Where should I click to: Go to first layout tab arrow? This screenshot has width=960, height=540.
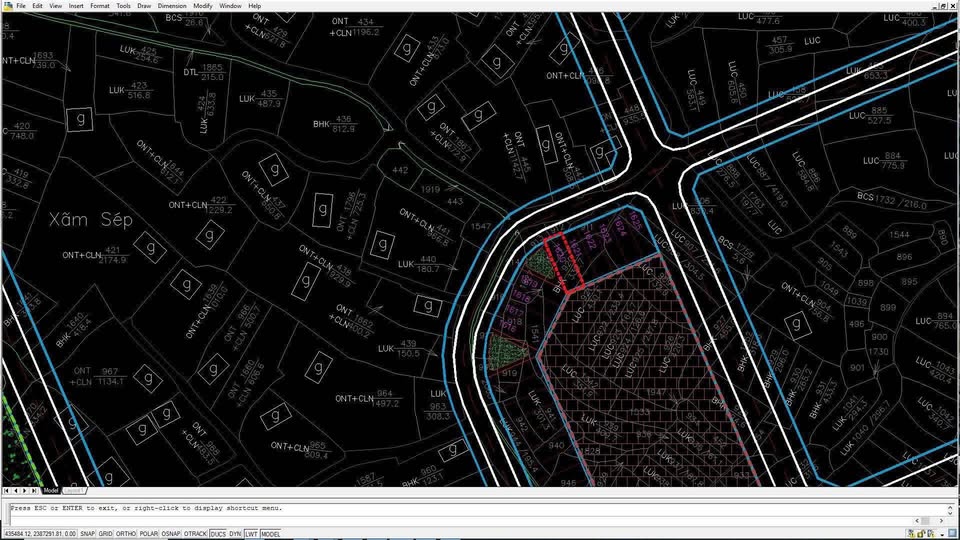point(7,491)
